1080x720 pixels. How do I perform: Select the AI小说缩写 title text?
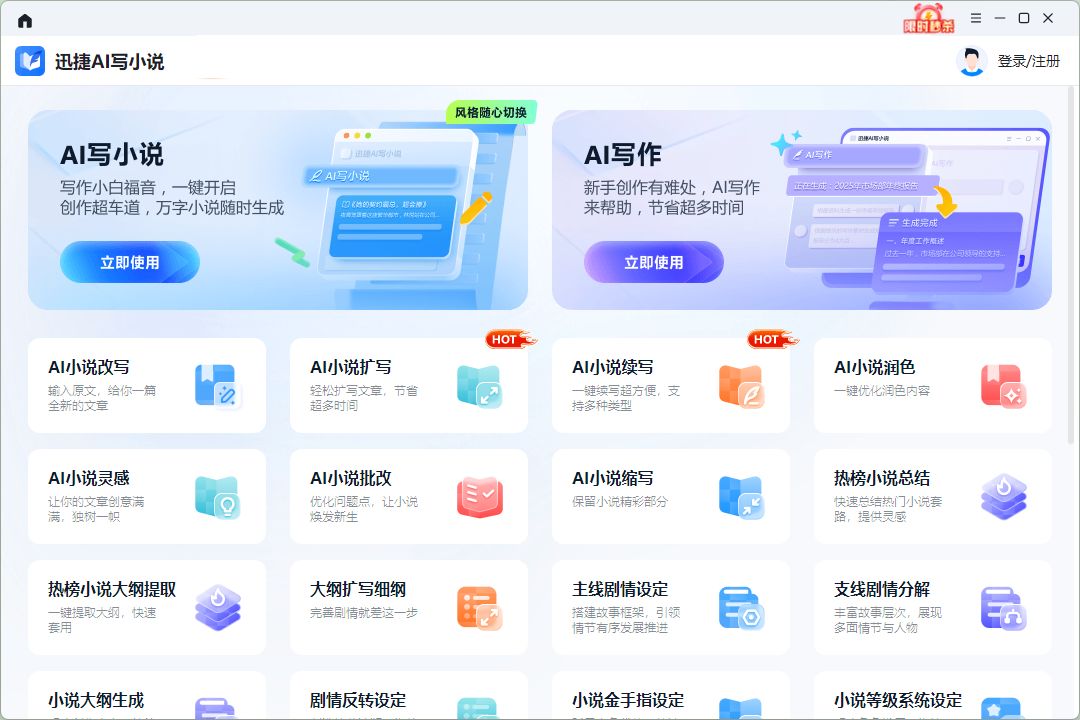tap(613, 478)
